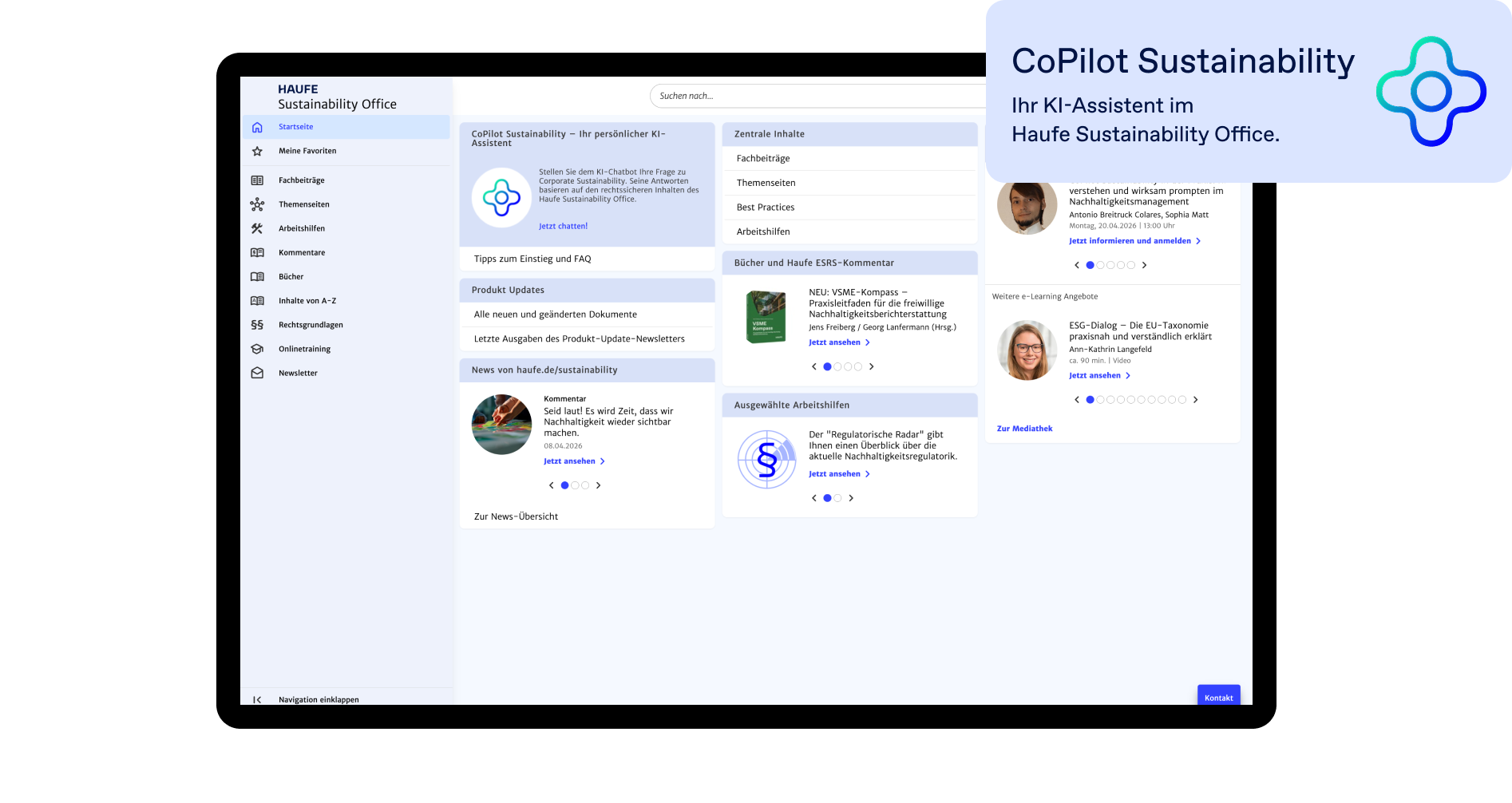Open Onlinetraining via graduation cap icon

[x=257, y=349]
